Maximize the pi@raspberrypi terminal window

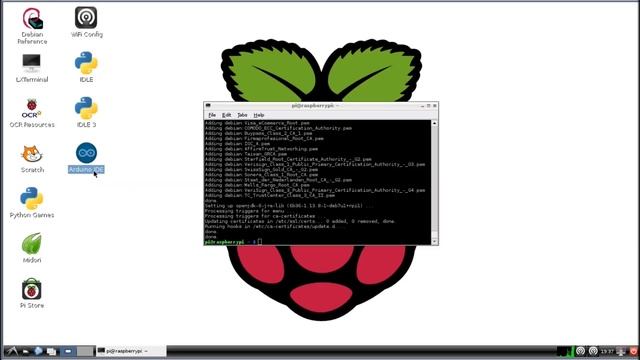pos(429,106)
